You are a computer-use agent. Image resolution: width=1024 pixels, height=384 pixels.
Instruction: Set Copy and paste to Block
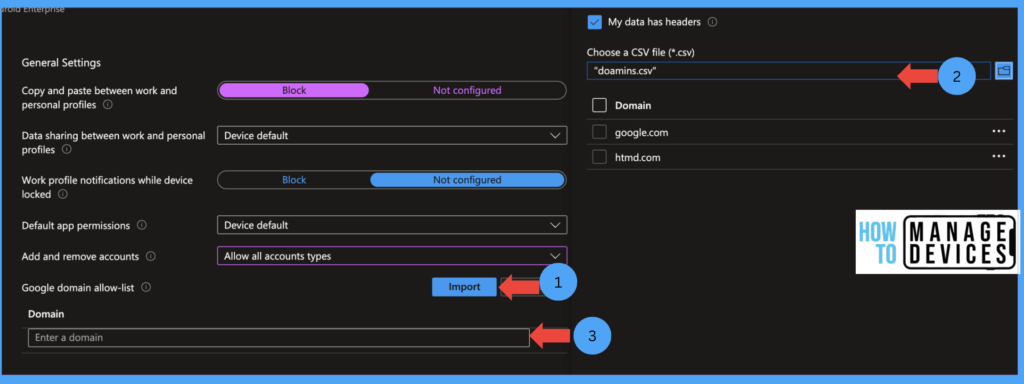click(294, 90)
